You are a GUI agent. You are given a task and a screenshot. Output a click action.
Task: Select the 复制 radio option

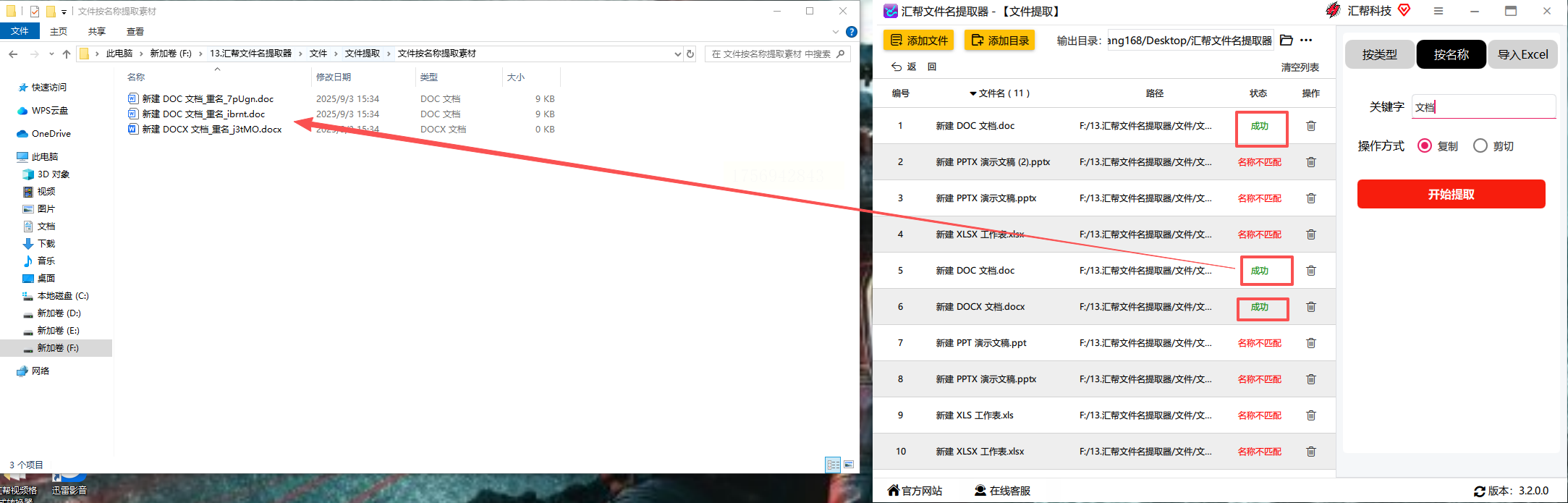click(1425, 145)
